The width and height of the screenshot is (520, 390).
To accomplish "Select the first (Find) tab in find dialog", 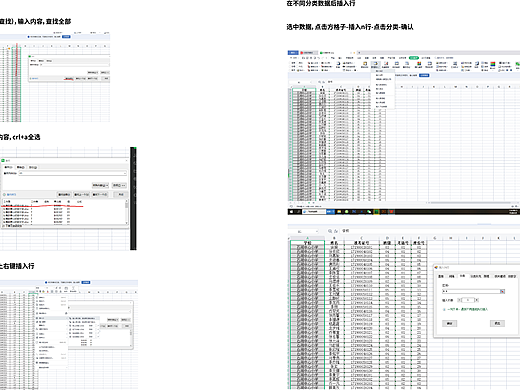I will (8, 167).
